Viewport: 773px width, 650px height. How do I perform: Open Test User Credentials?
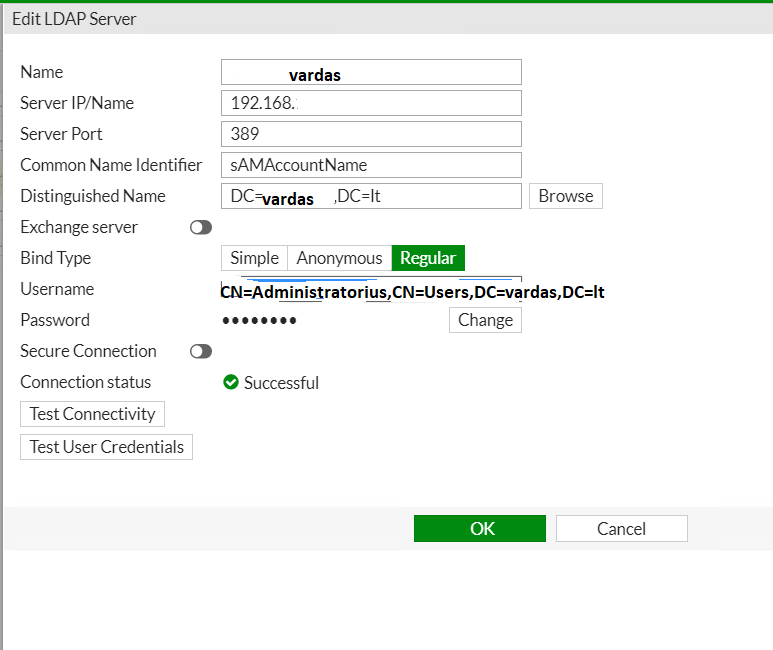(106, 447)
